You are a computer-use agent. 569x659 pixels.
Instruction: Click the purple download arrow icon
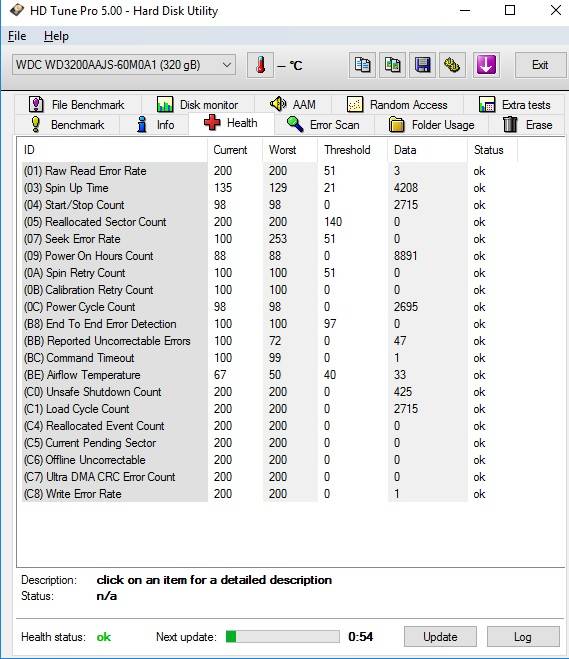(x=486, y=65)
